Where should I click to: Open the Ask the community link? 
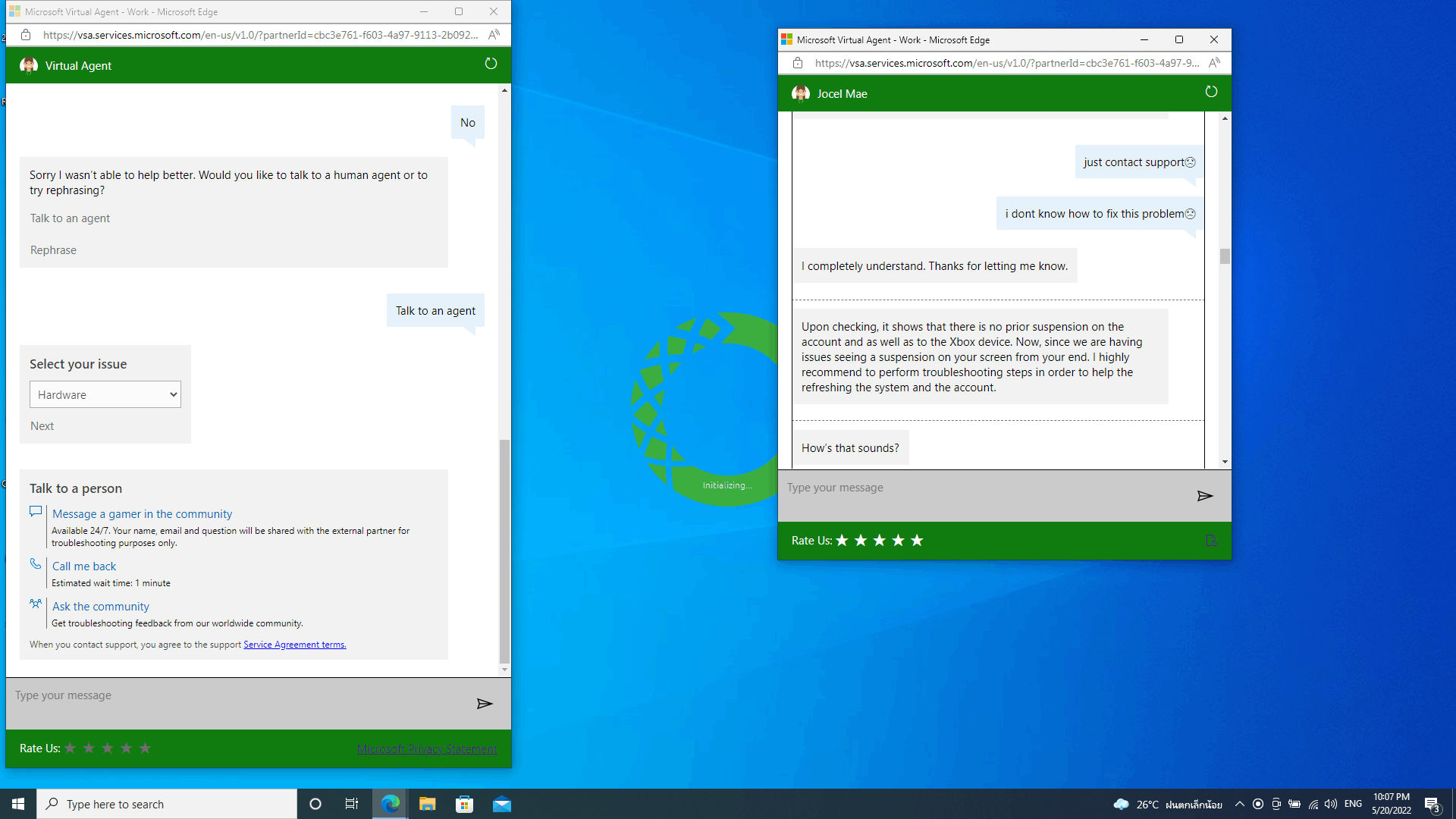101,607
